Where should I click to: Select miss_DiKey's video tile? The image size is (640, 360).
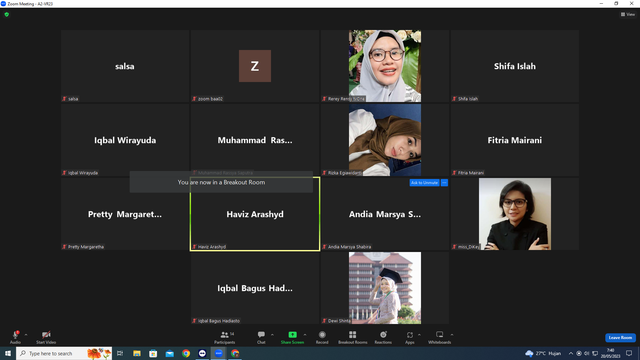(515, 214)
